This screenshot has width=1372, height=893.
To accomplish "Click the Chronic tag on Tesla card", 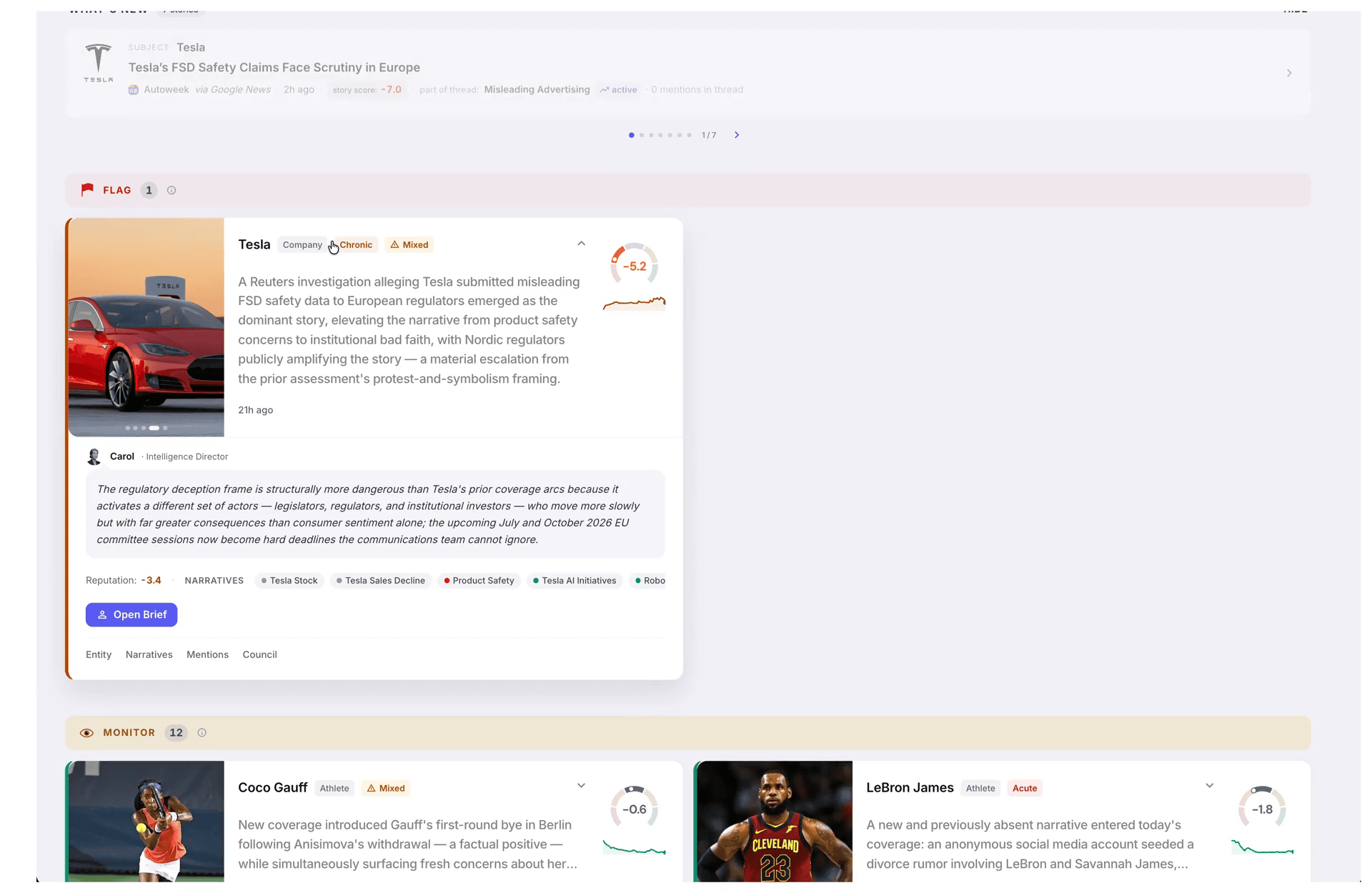I will [356, 245].
